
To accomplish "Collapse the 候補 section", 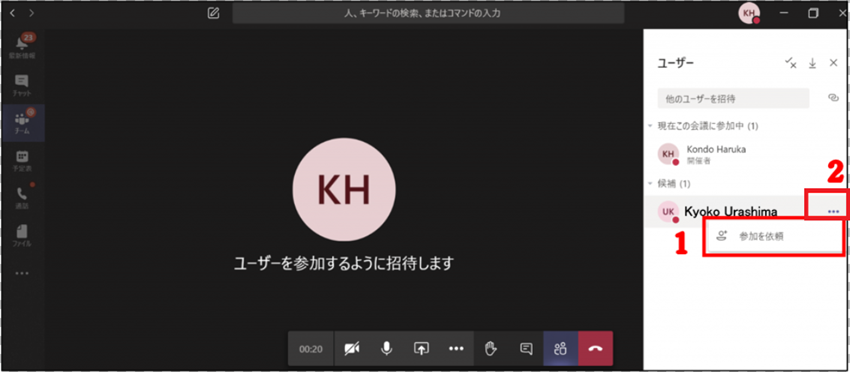I will 651,184.
